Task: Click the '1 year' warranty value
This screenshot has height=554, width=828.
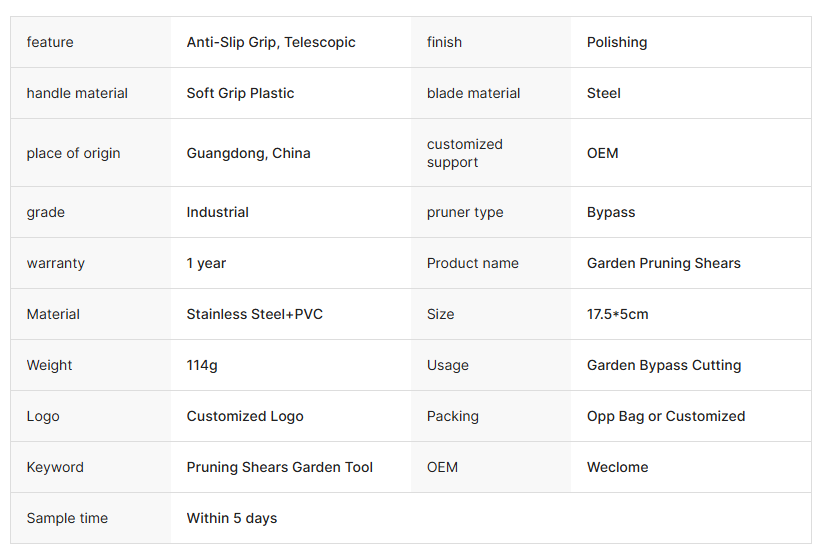Action: 206,263
